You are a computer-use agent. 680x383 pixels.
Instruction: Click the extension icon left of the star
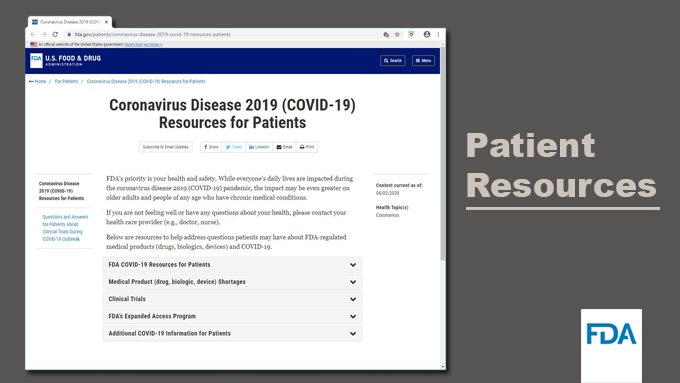pos(386,34)
